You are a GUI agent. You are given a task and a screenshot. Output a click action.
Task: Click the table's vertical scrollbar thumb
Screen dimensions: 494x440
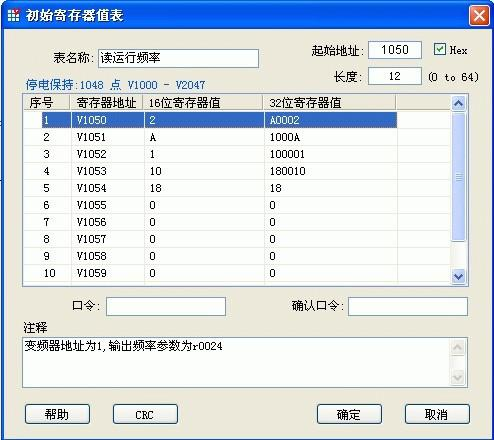pyautogui.click(x=458, y=177)
